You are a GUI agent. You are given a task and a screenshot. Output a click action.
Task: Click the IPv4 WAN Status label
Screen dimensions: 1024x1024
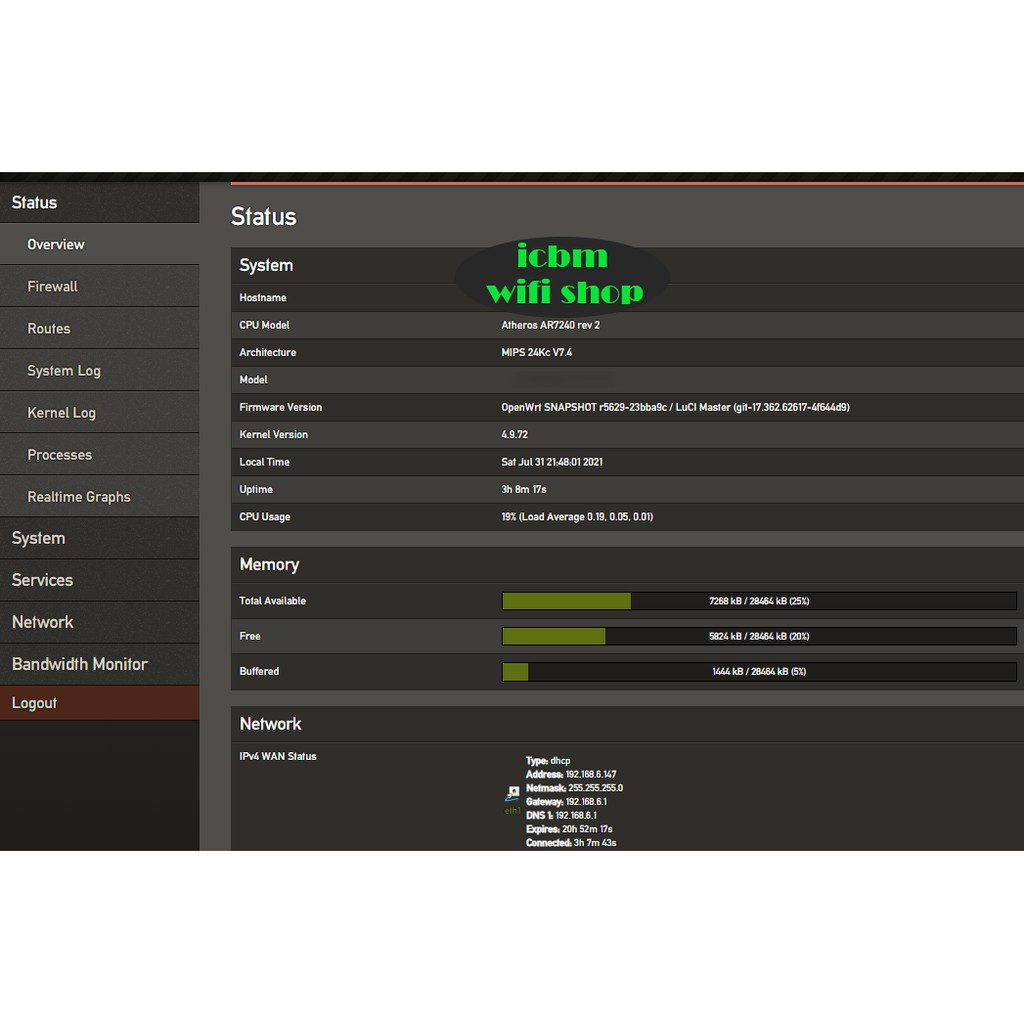pyautogui.click(x=278, y=756)
